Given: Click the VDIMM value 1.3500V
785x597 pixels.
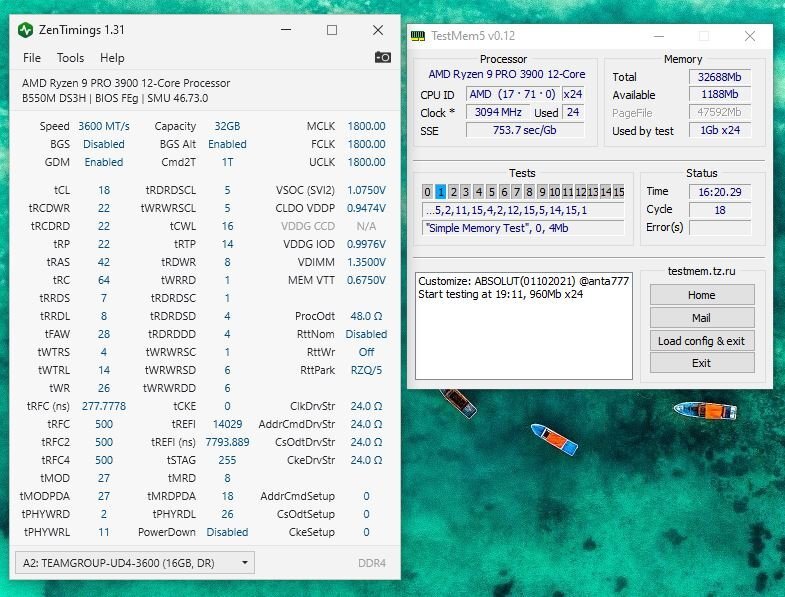Looking at the screenshot, I should coord(366,262).
